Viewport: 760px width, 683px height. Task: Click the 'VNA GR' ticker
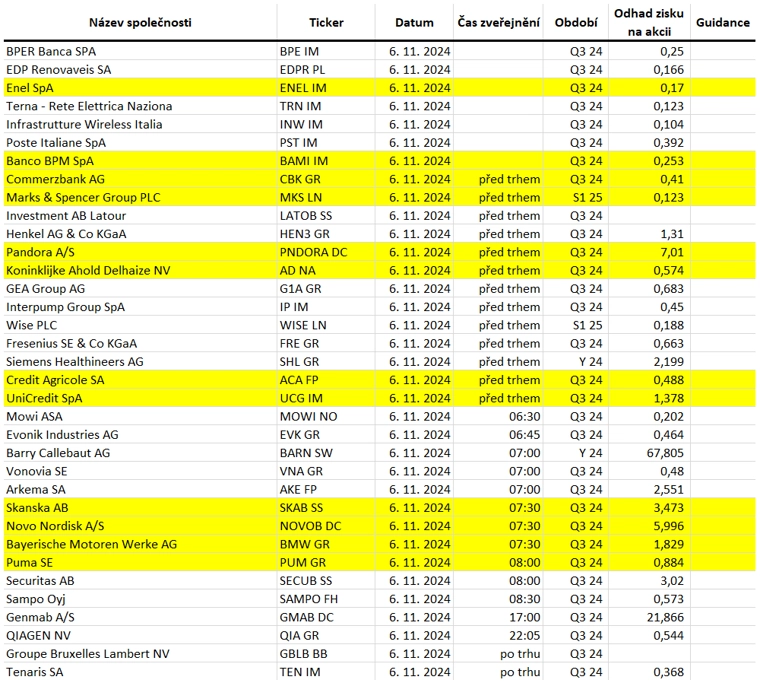[x=301, y=472]
